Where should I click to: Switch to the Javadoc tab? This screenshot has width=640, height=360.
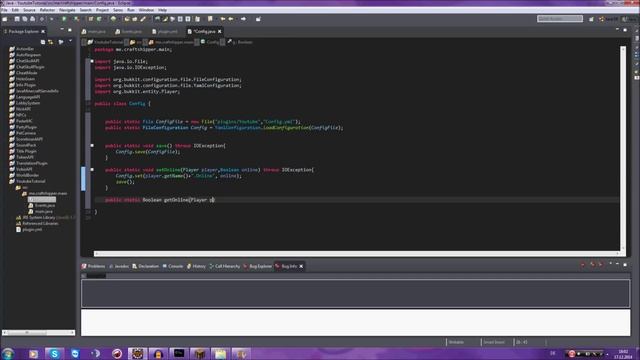pyautogui.click(x=119, y=266)
